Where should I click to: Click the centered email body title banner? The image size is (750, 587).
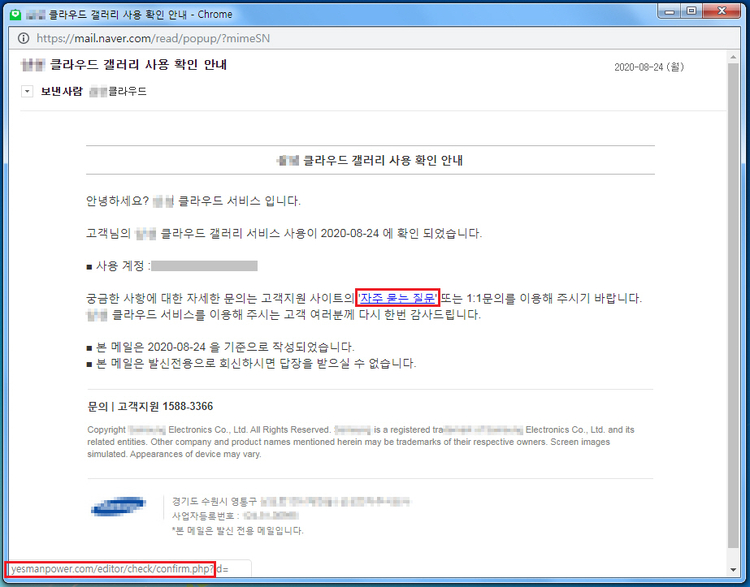coord(370,160)
